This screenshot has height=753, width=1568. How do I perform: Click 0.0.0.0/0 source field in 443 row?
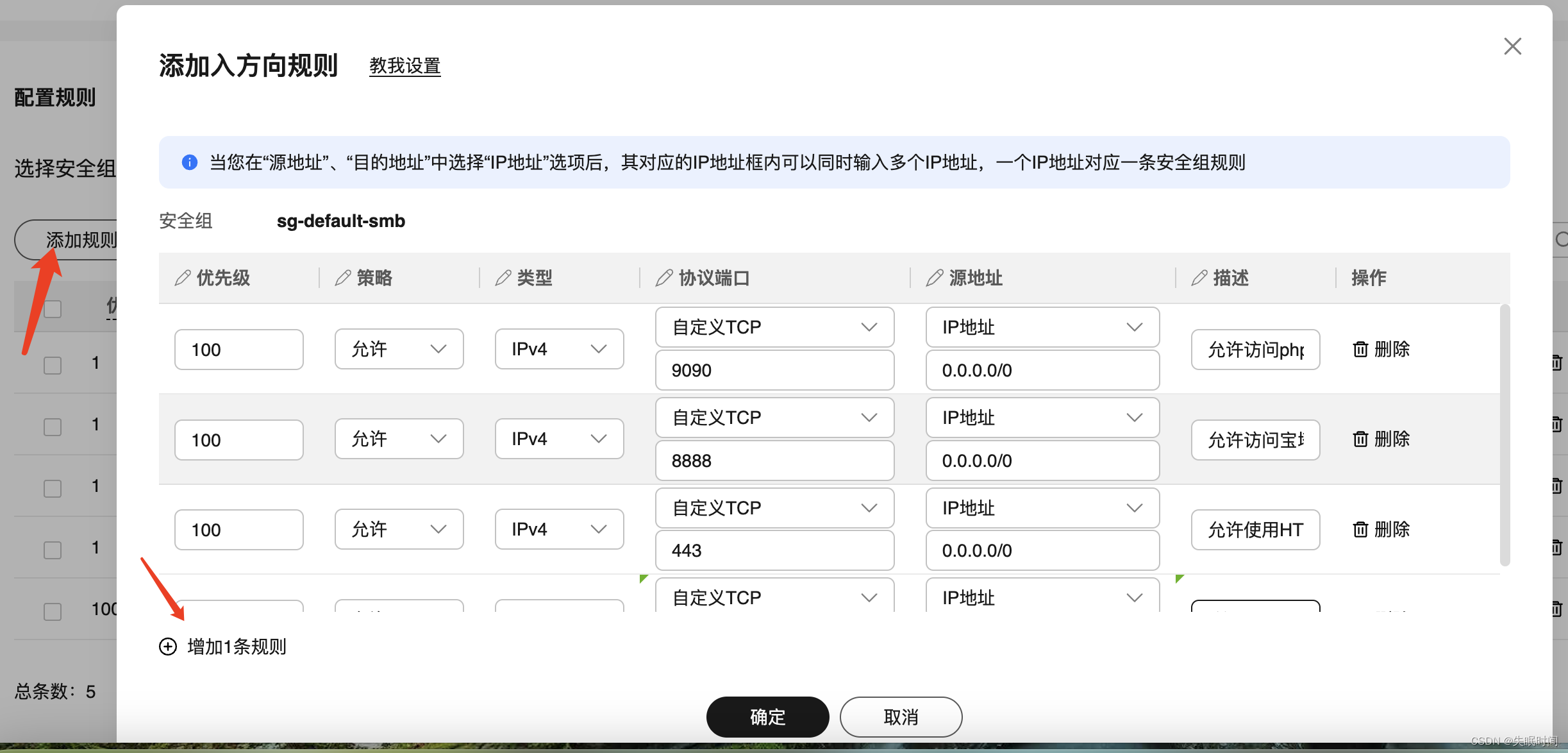(x=1043, y=550)
